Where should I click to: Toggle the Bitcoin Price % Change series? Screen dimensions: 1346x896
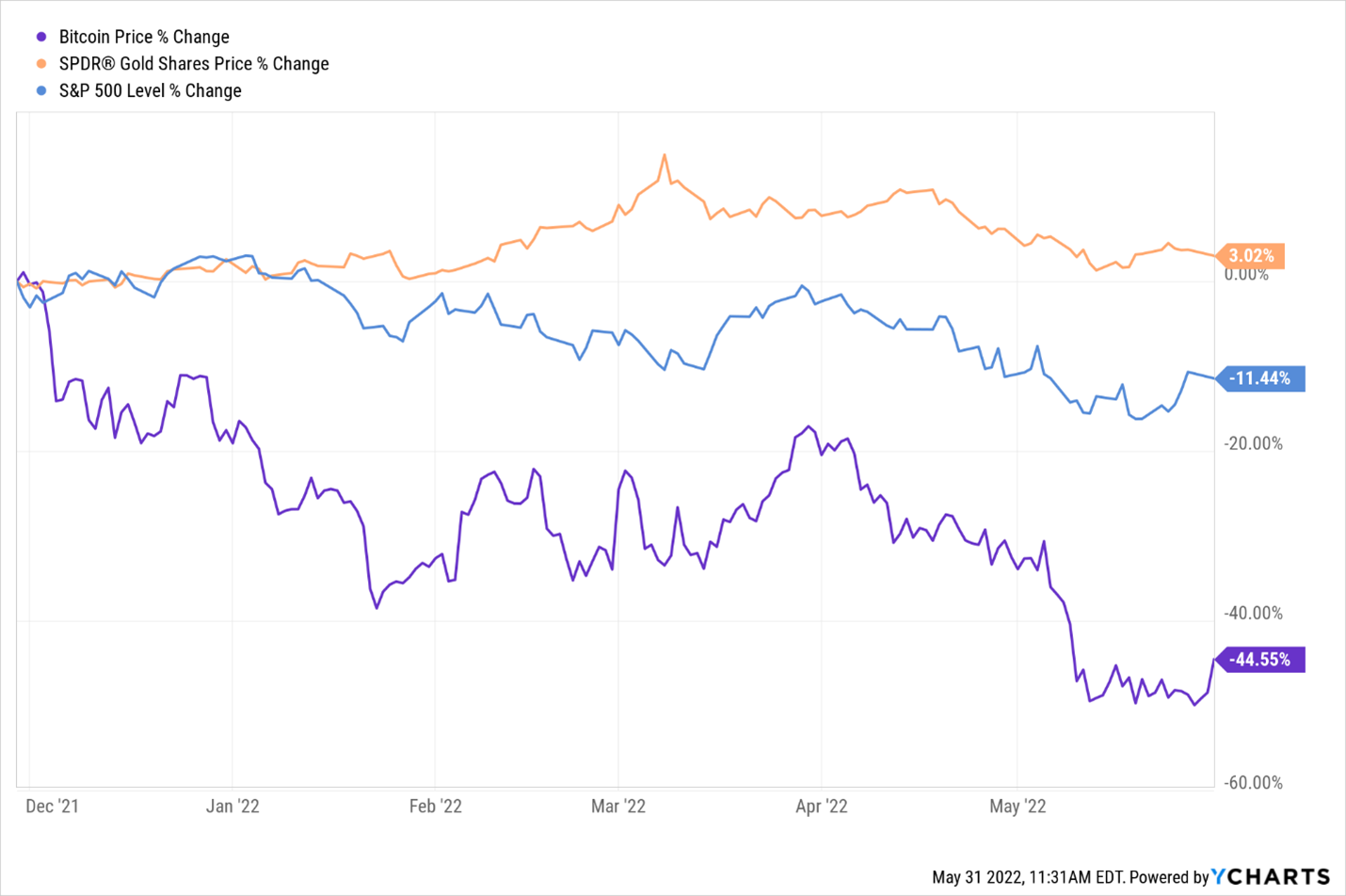pyautogui.click(x=144, y=38)
